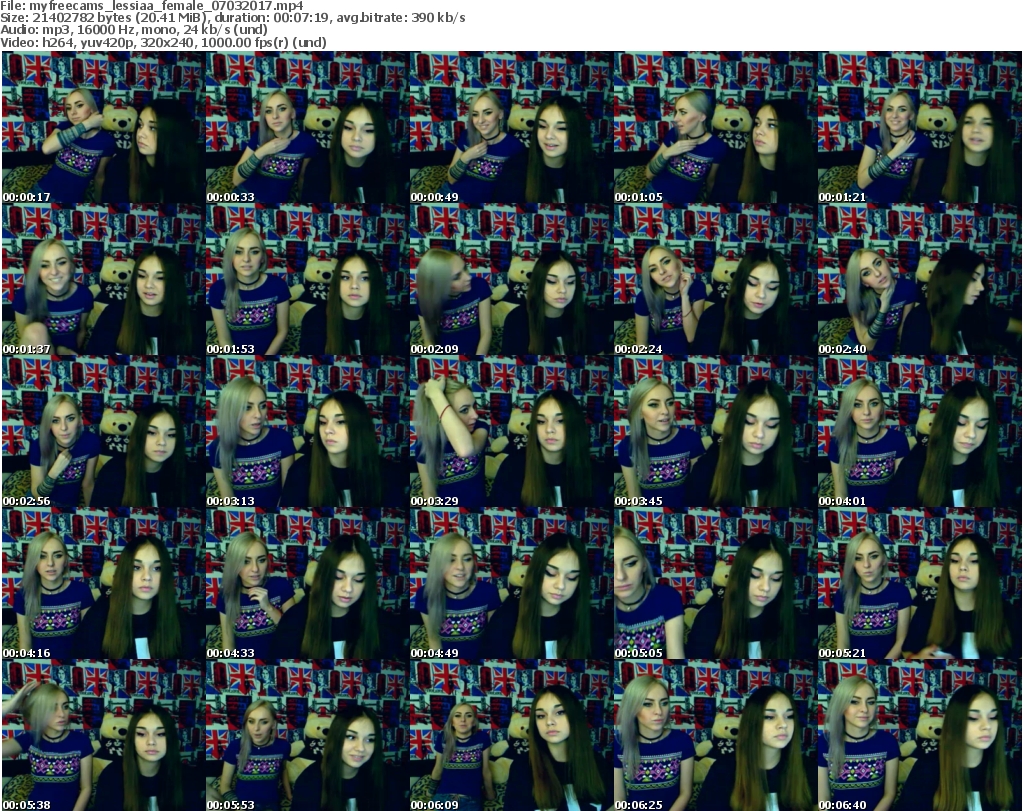Click the preview frame at 00:01:21
The height and width of the screenshot is (811, 1024).
click(919, 127)
